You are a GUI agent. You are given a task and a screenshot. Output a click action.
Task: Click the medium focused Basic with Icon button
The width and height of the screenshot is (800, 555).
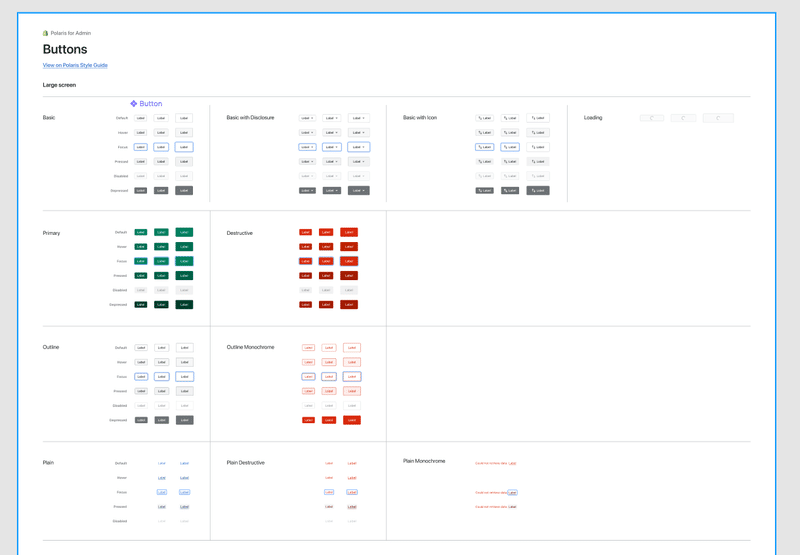pyautogui.click(x=510, y=147)
